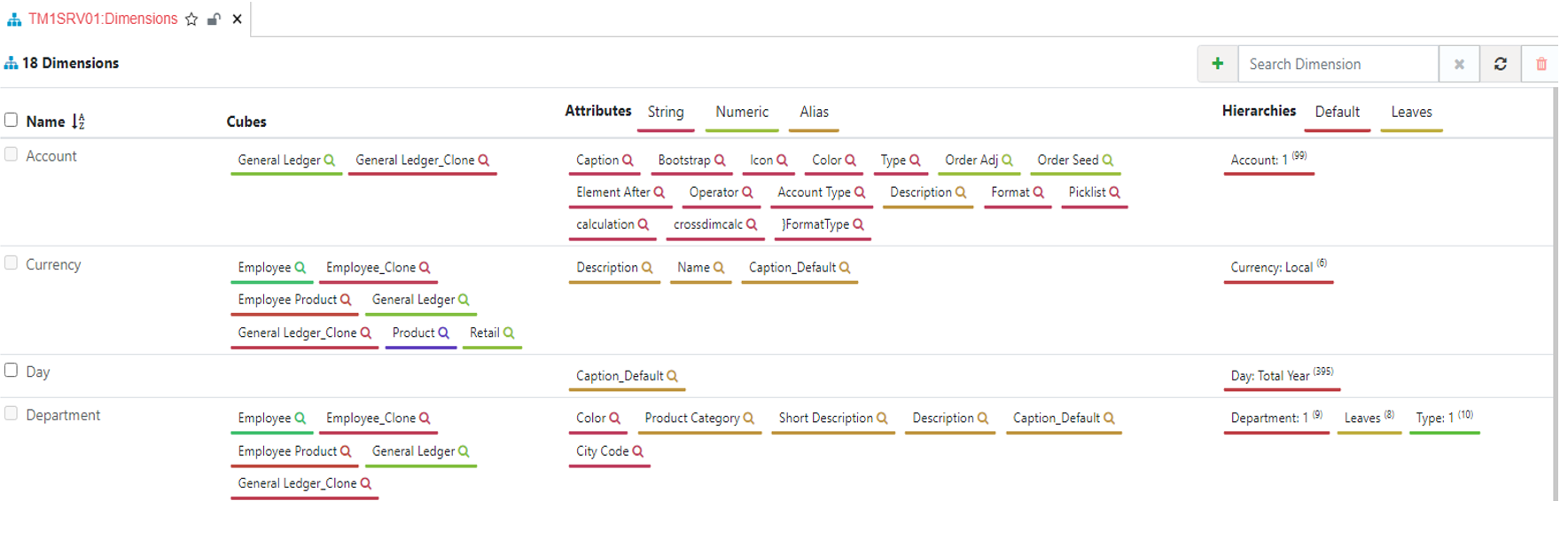1568x556 pixels.
Task: Click the magnifier beside the Order Seed attribute
Action: click(1107, 161)
